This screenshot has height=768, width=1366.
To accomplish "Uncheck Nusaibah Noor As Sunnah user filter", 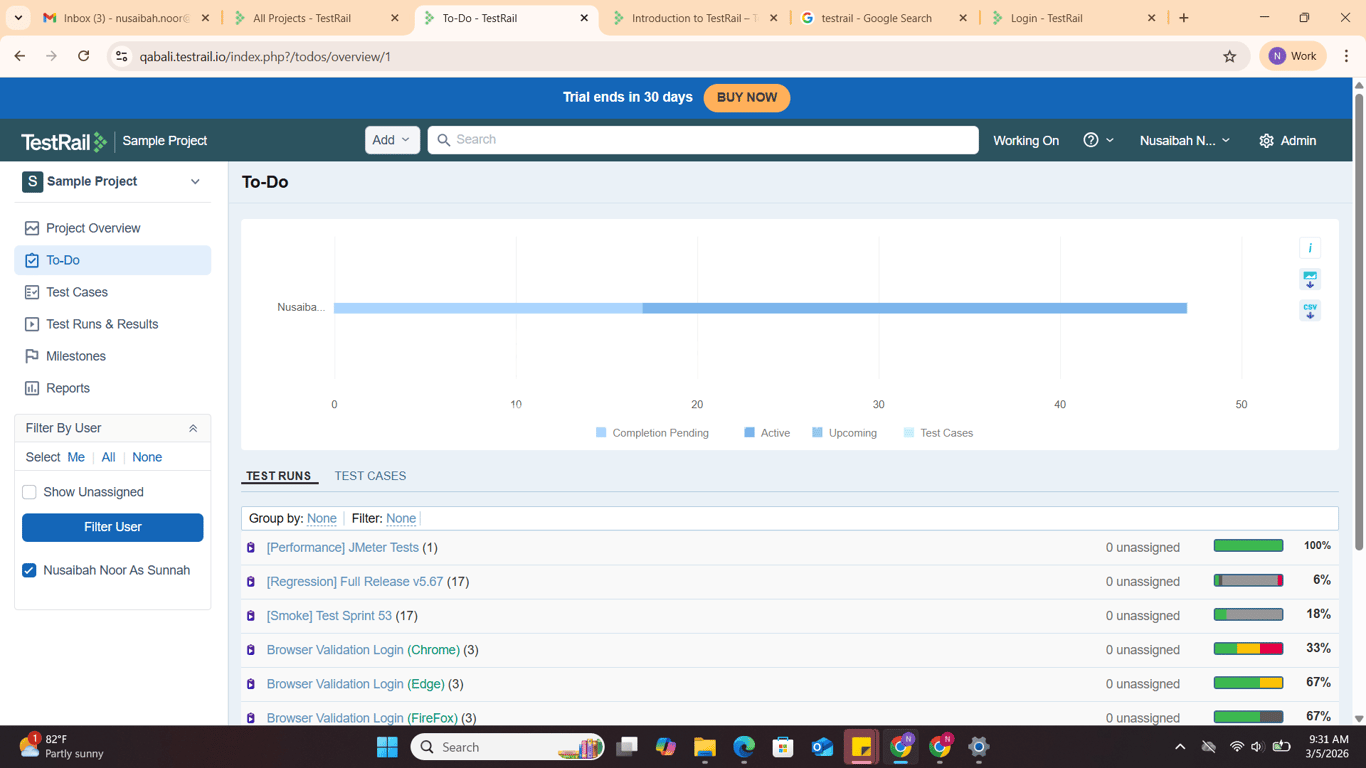I will click(x=29, y=570).
